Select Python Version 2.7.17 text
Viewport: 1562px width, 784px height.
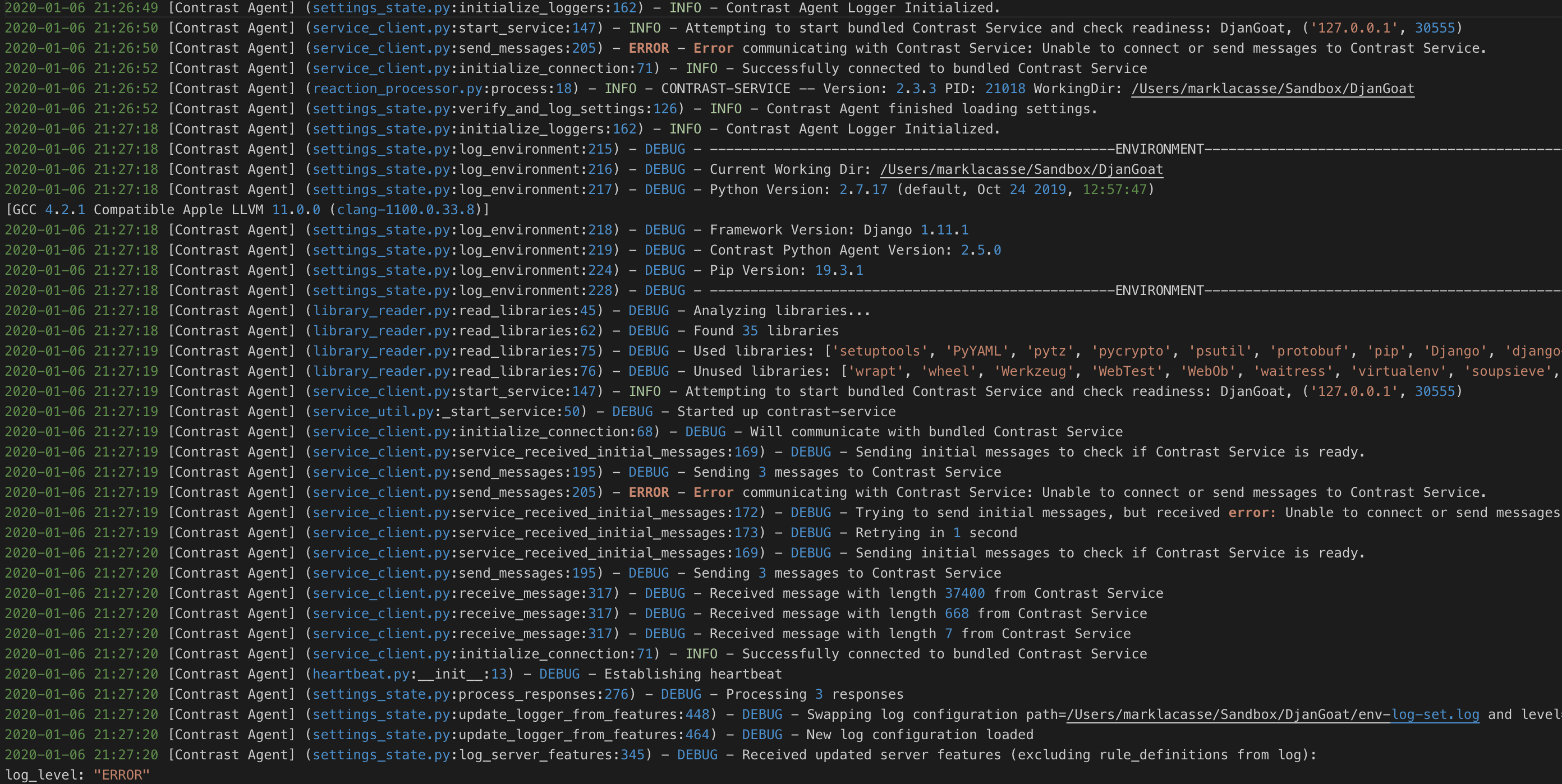[x=798, y=190]
